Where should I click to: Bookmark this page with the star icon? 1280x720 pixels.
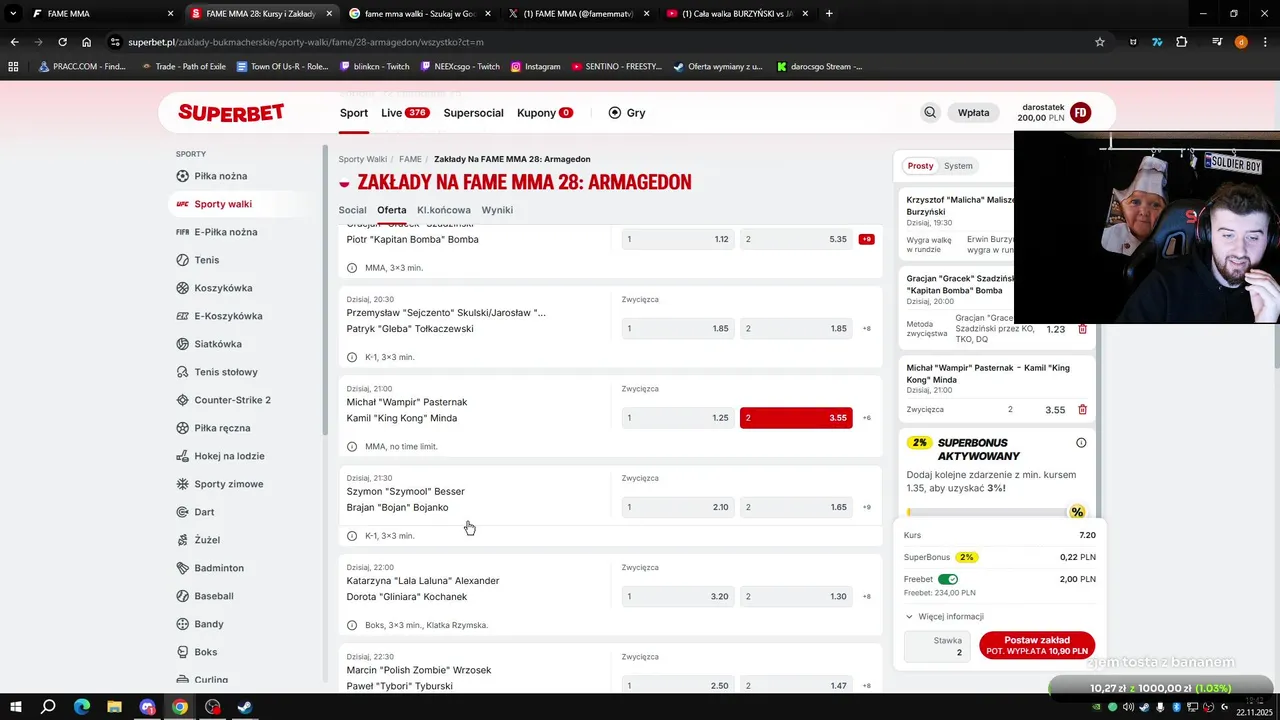point(1100,42)
